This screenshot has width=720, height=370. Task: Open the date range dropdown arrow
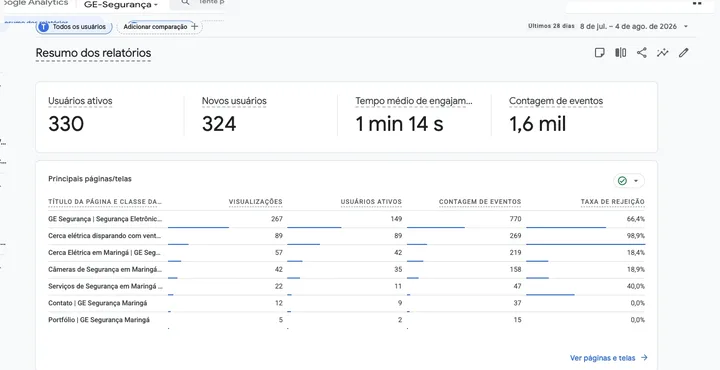coord(686,27)
